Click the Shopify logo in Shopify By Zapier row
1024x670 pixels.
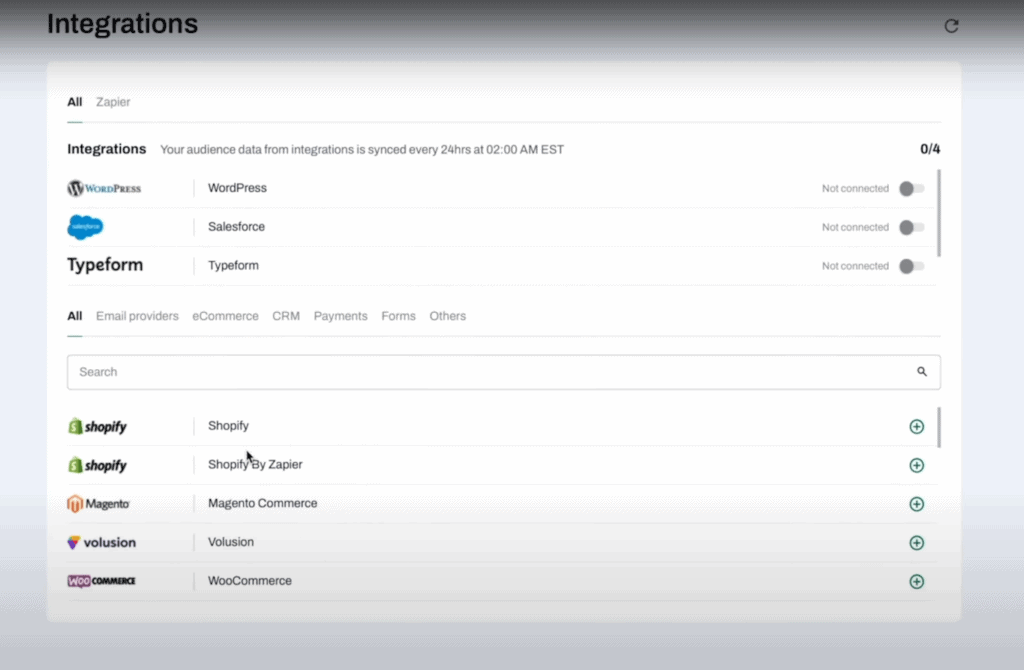97,465
